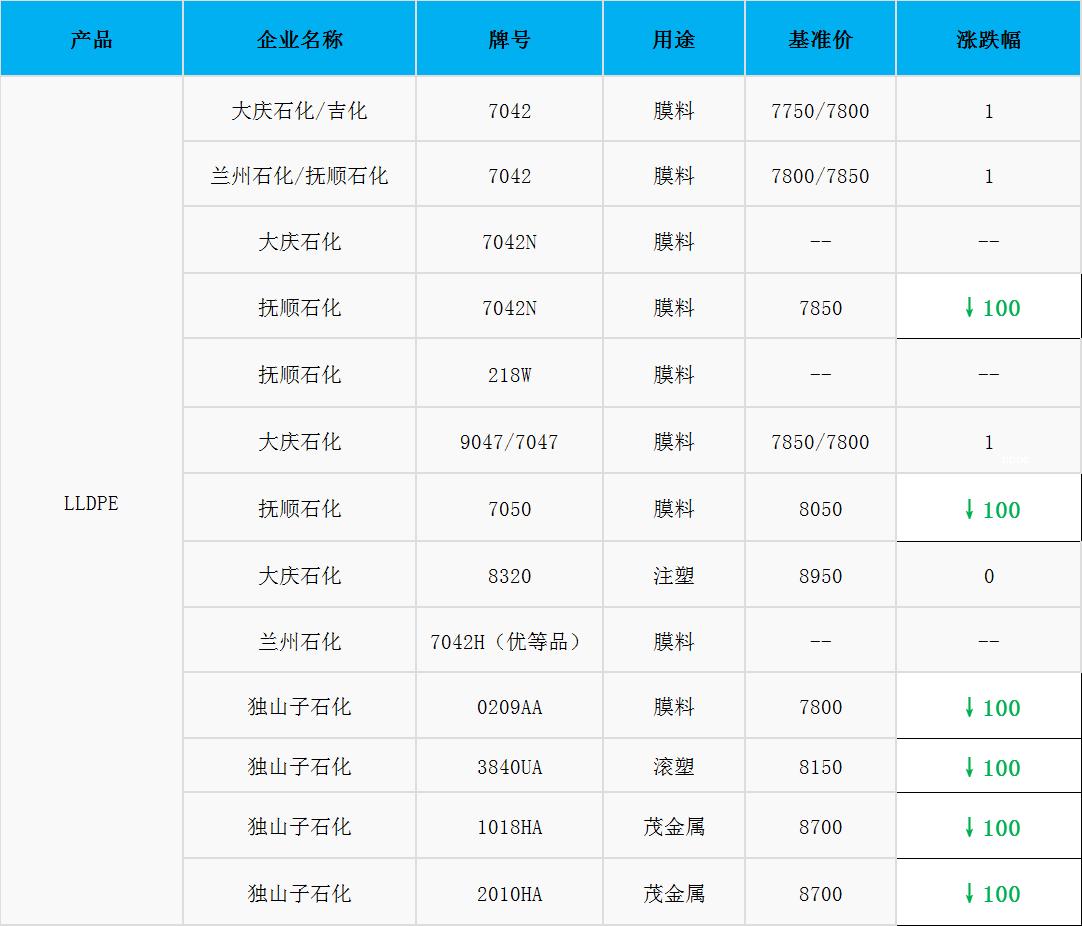Click the green down arrow in the 3840UA row
1082x926 pixels.
[x=969, y=767]
